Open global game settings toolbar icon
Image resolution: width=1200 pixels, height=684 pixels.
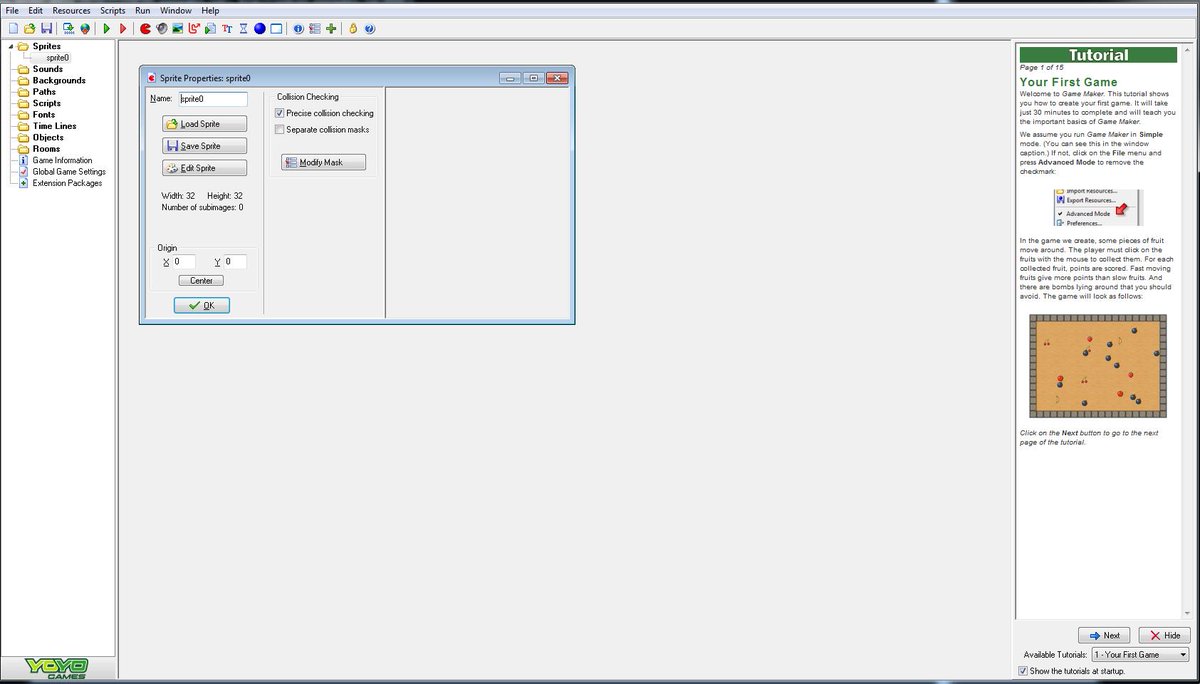click(314, 29)
